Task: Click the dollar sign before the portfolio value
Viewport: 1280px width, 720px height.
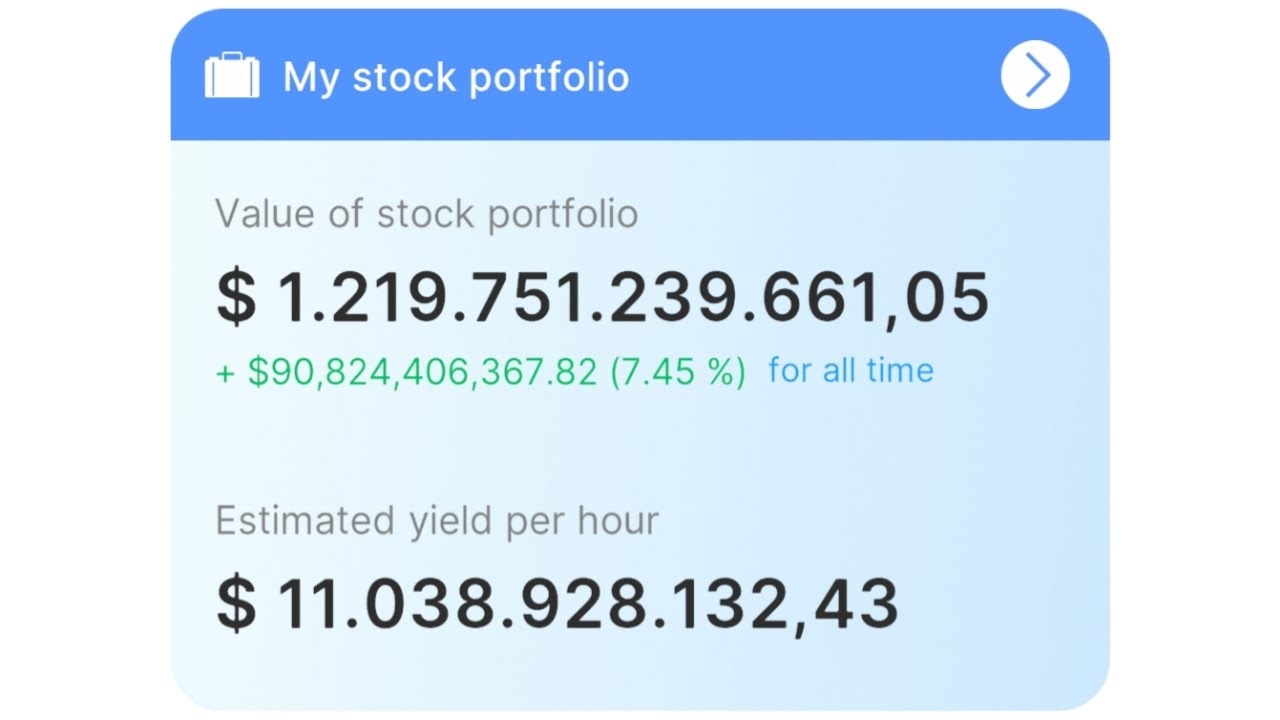Action: (236, 298)
